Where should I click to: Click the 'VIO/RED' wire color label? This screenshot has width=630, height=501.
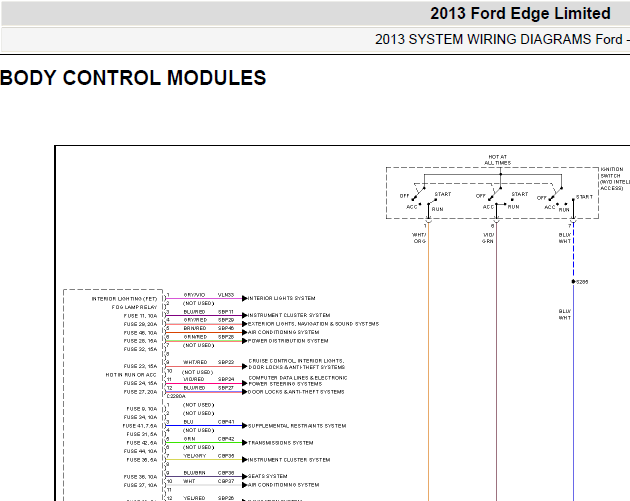point(194,379)
